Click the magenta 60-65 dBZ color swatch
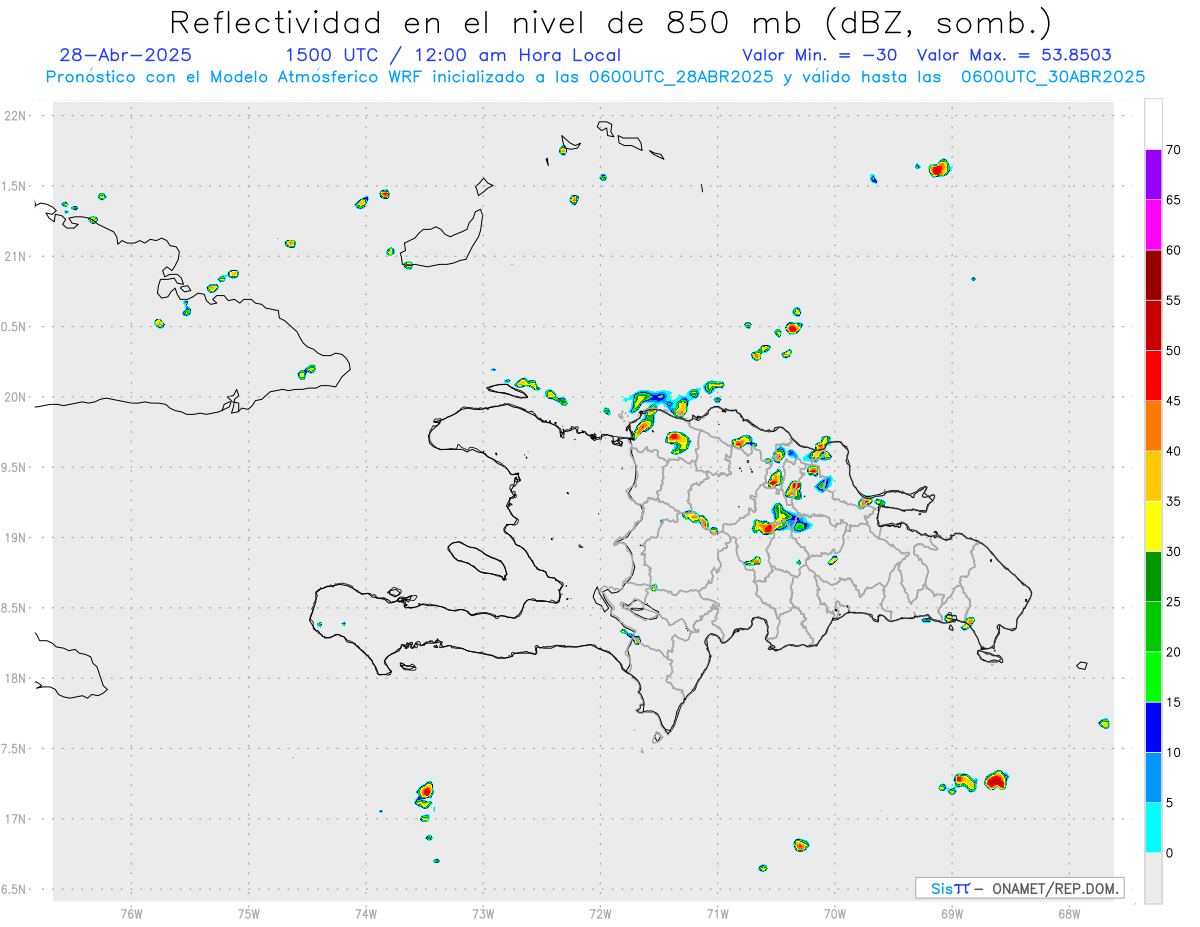Image resolution: width=1200 pixels, height=927 pixels. pos(1153,225)
